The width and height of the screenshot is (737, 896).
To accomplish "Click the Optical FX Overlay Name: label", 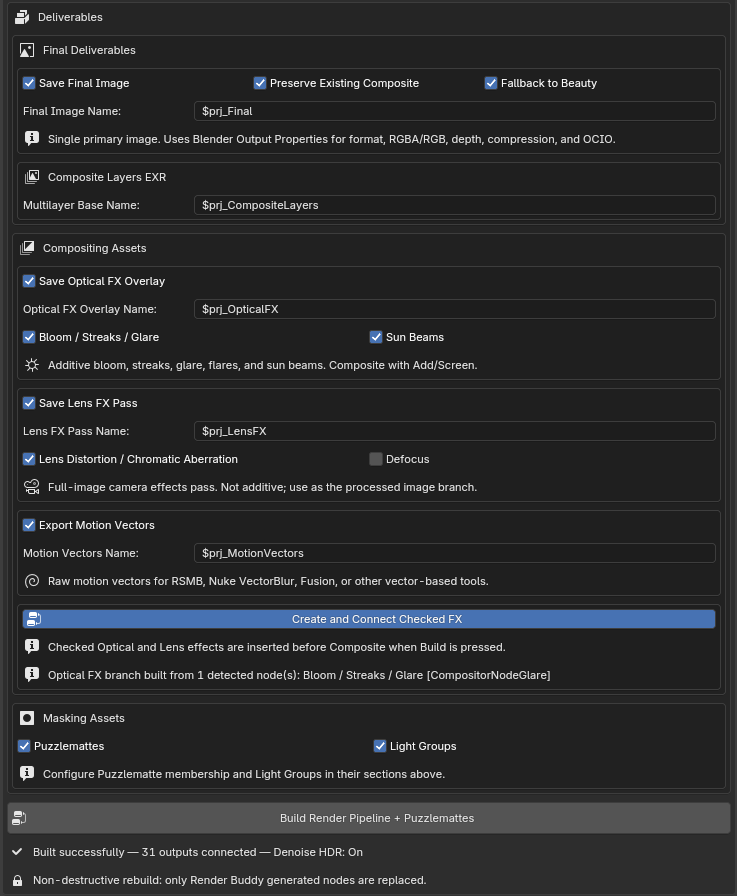I will [90, 309].
